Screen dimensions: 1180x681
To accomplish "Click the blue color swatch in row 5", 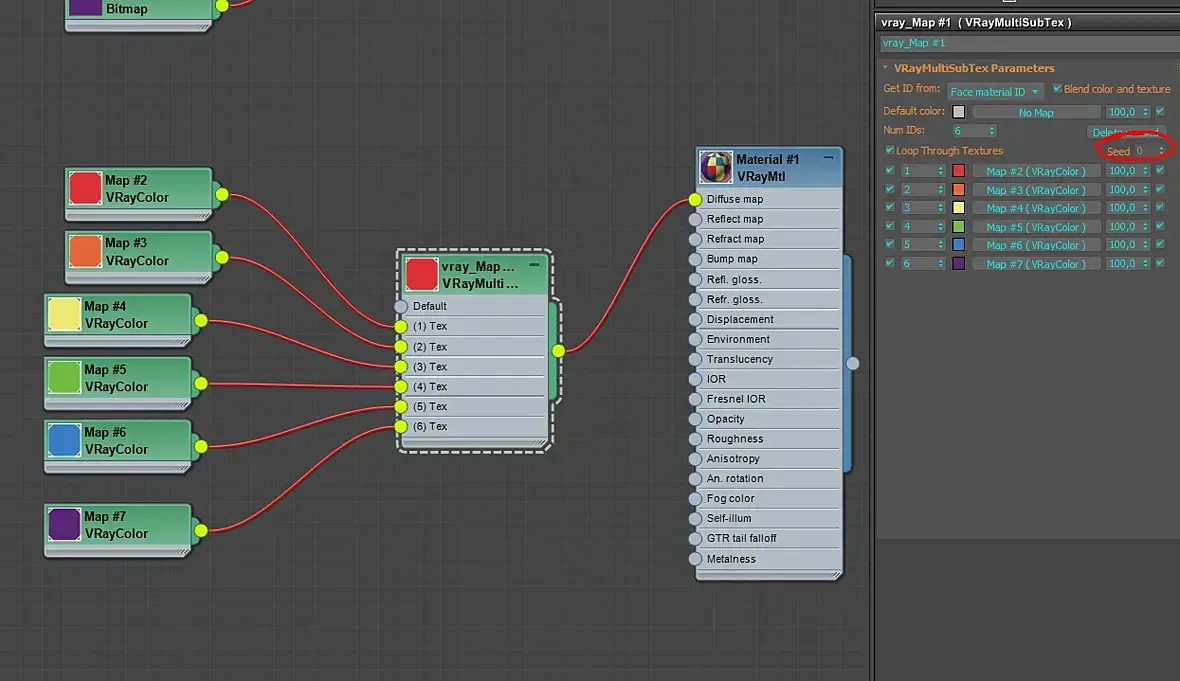I will (959, 245).
